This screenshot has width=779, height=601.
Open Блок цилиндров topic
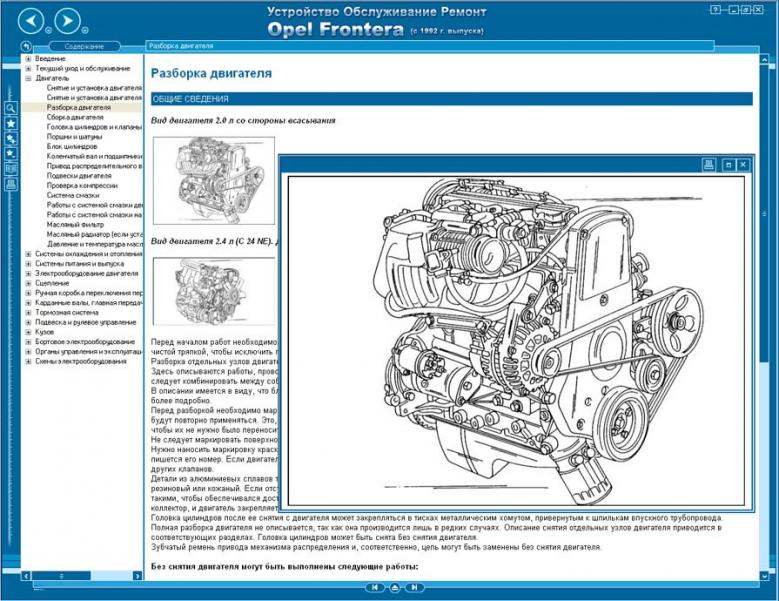pos(72,147)
